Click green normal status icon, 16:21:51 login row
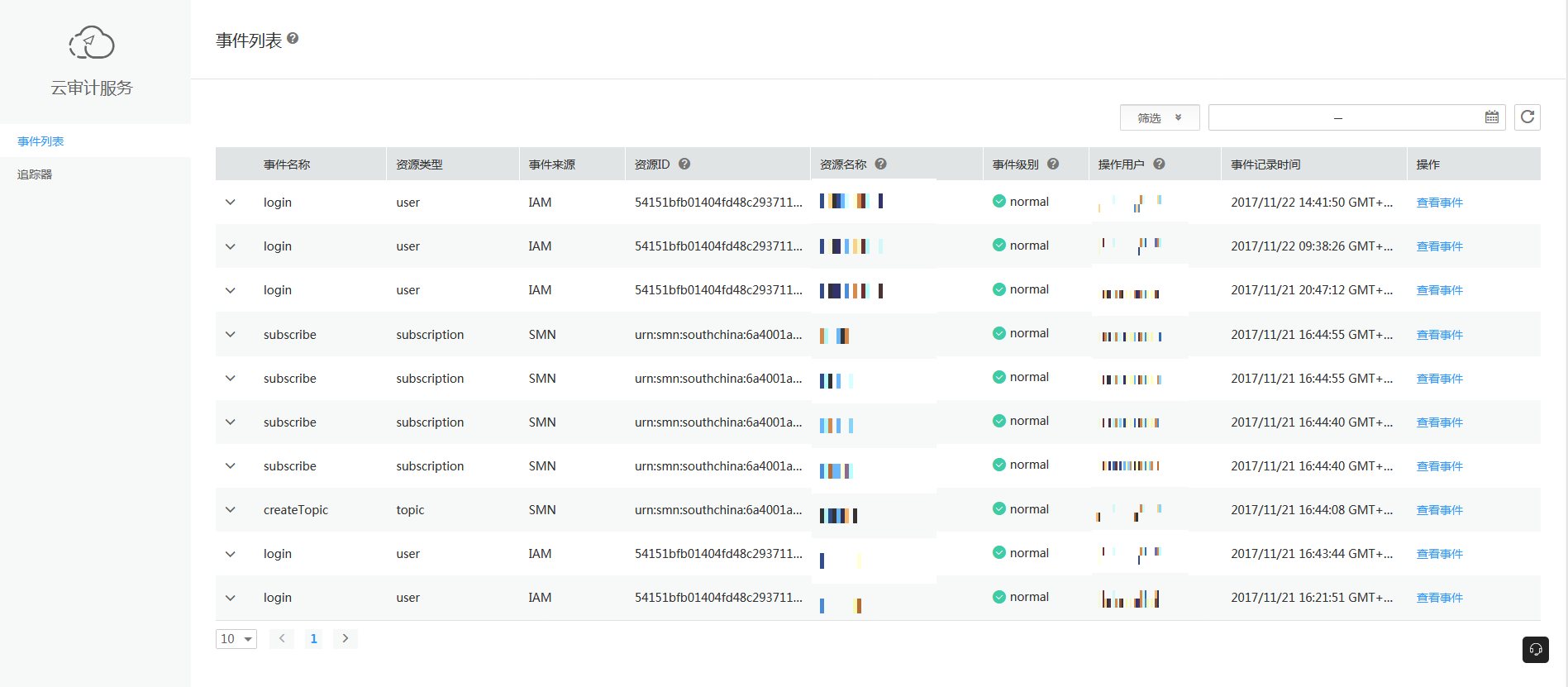 tap(999, 597)
